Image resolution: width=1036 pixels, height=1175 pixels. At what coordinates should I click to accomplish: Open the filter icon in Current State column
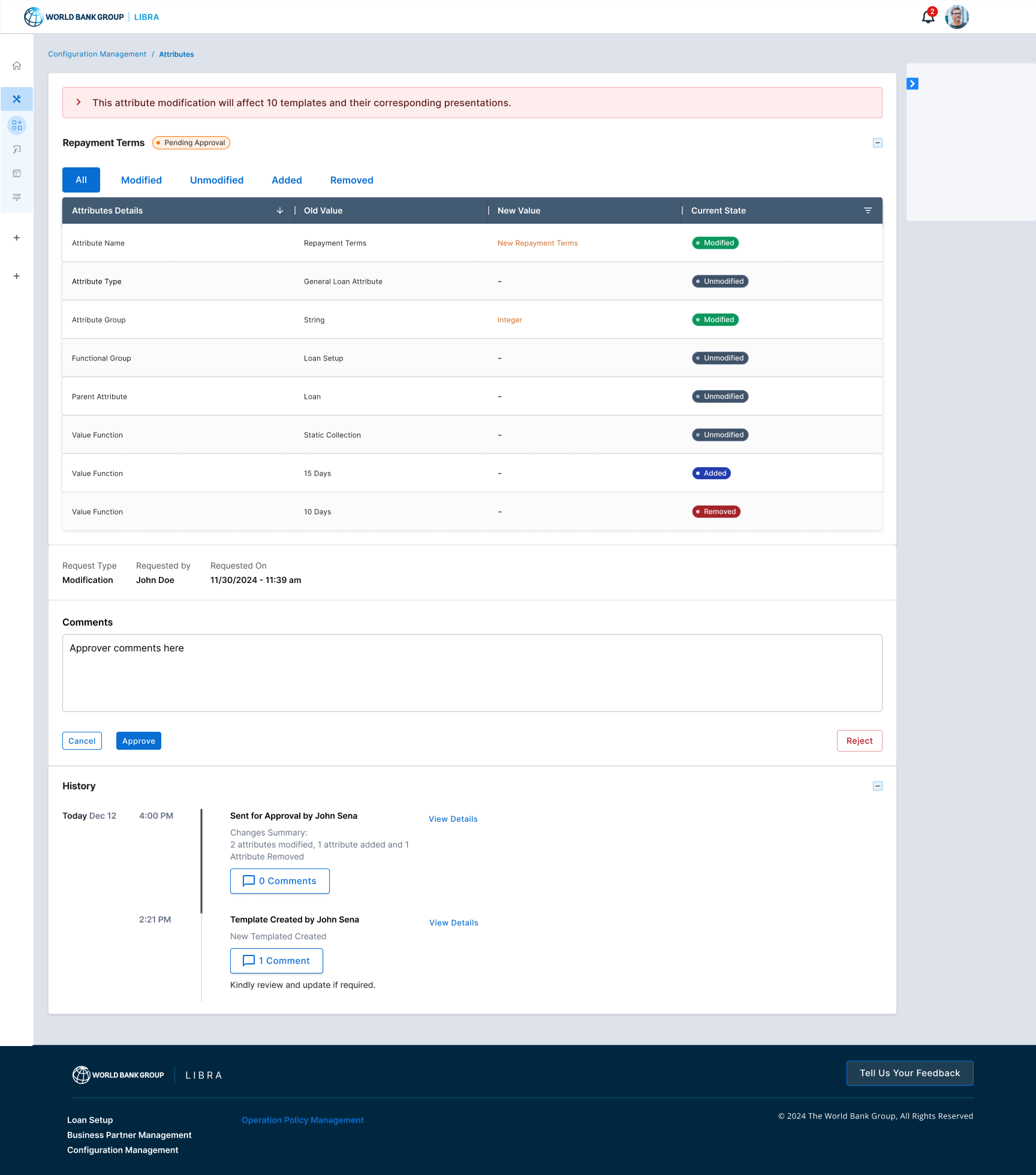[x=868, y=211]
